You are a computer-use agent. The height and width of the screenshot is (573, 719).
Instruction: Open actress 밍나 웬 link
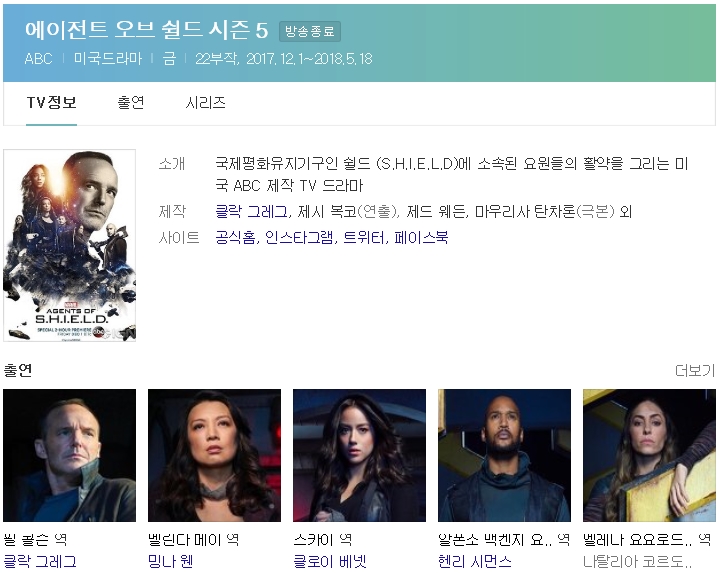pos(171,561)
